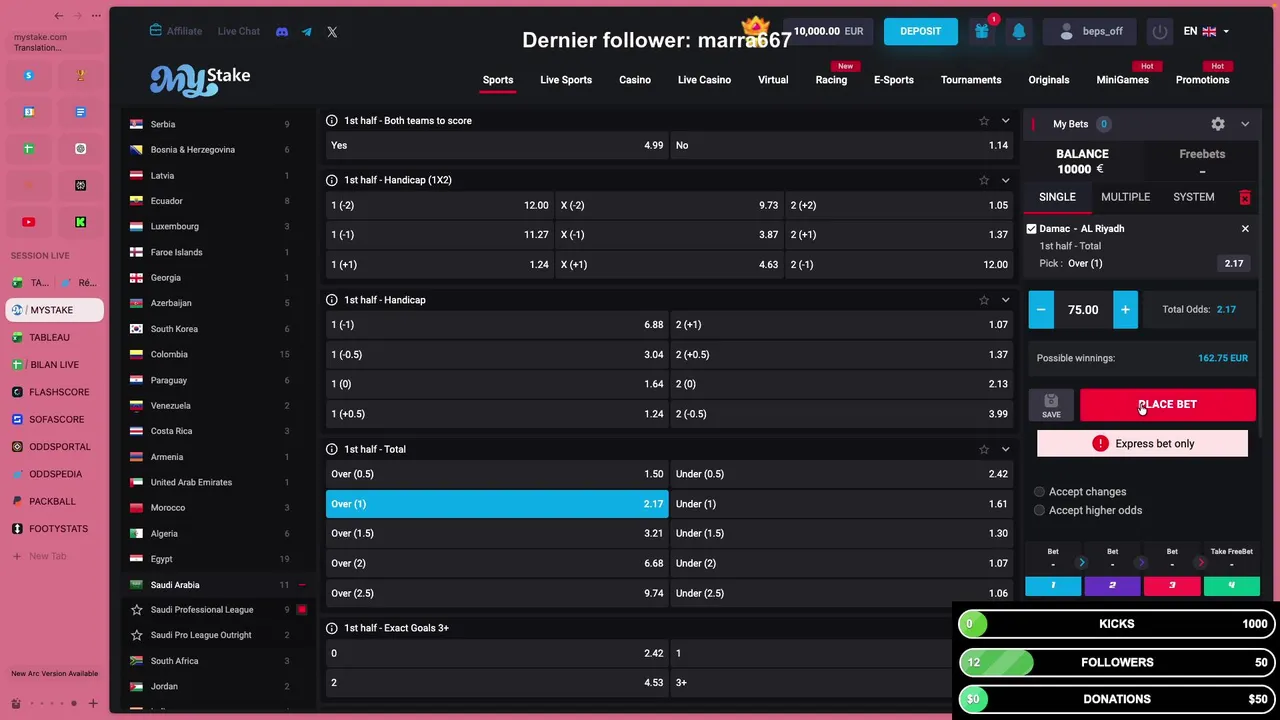The height and width of the screenshot is (720, 1280).
Task: Open Promotions page
Action: 1203,80
